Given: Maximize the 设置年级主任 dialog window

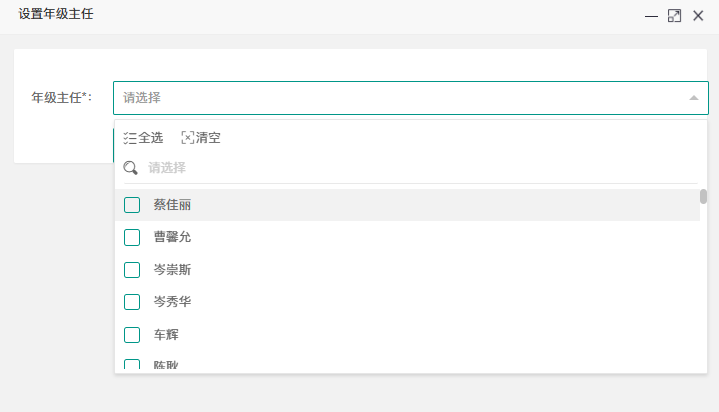Looking at the screenshot, I should pyautogui.click(x=674, y=16).
